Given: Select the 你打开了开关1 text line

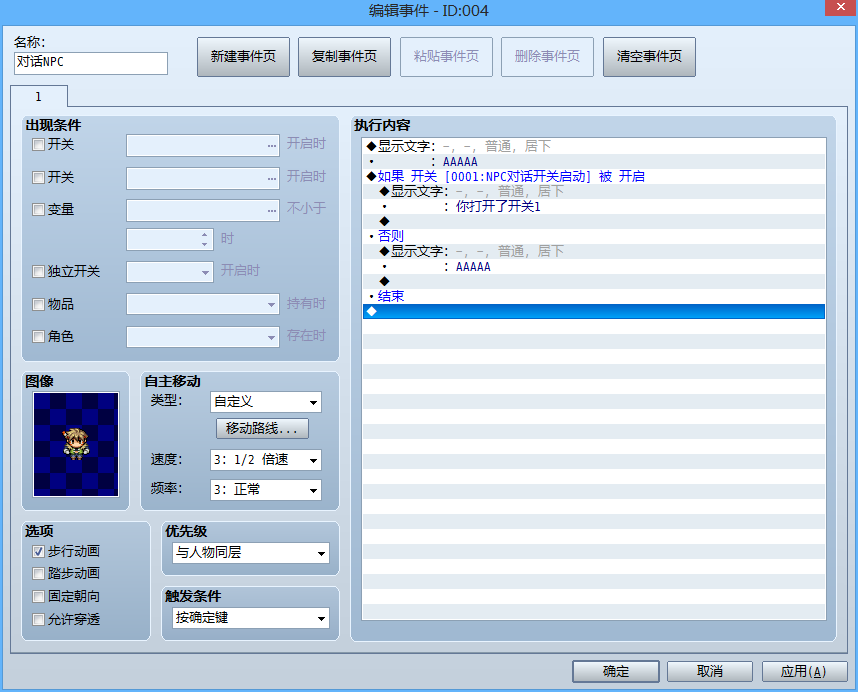Looking at the screenshot, I should tap(594, 206).
